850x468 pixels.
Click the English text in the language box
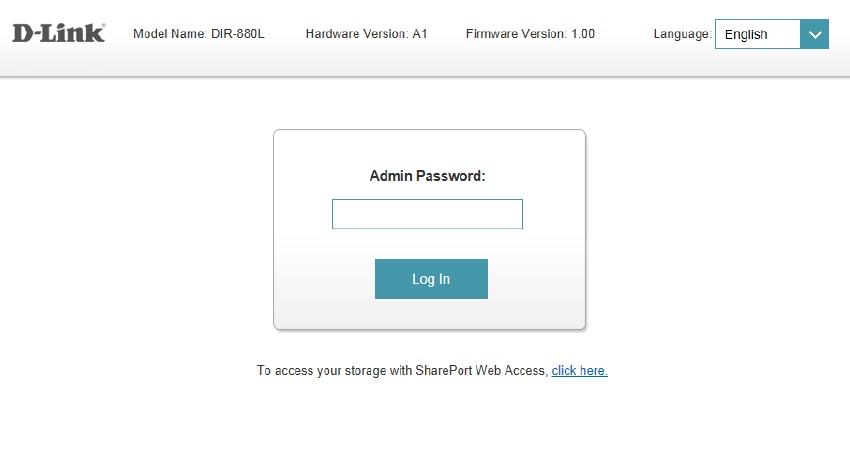coord(746,35)
